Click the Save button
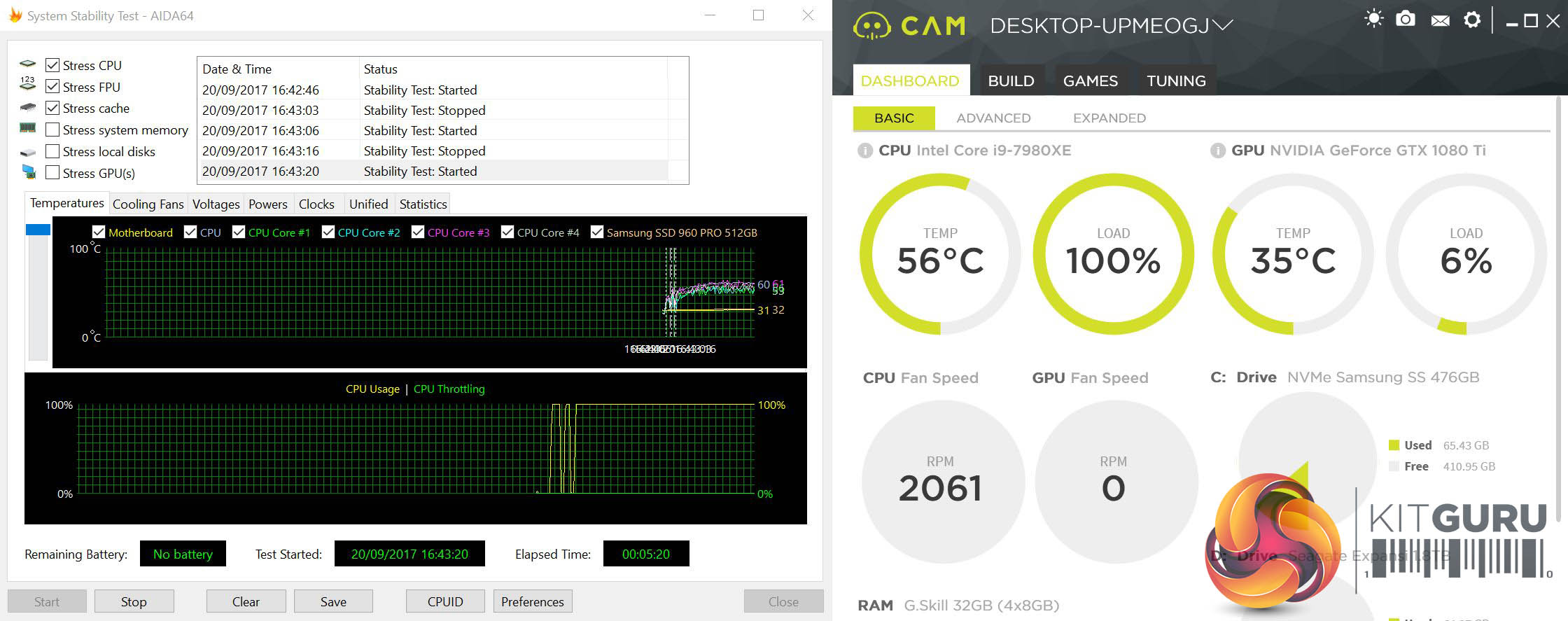Viewport: 1568px width, 621px height. (333, 601)
